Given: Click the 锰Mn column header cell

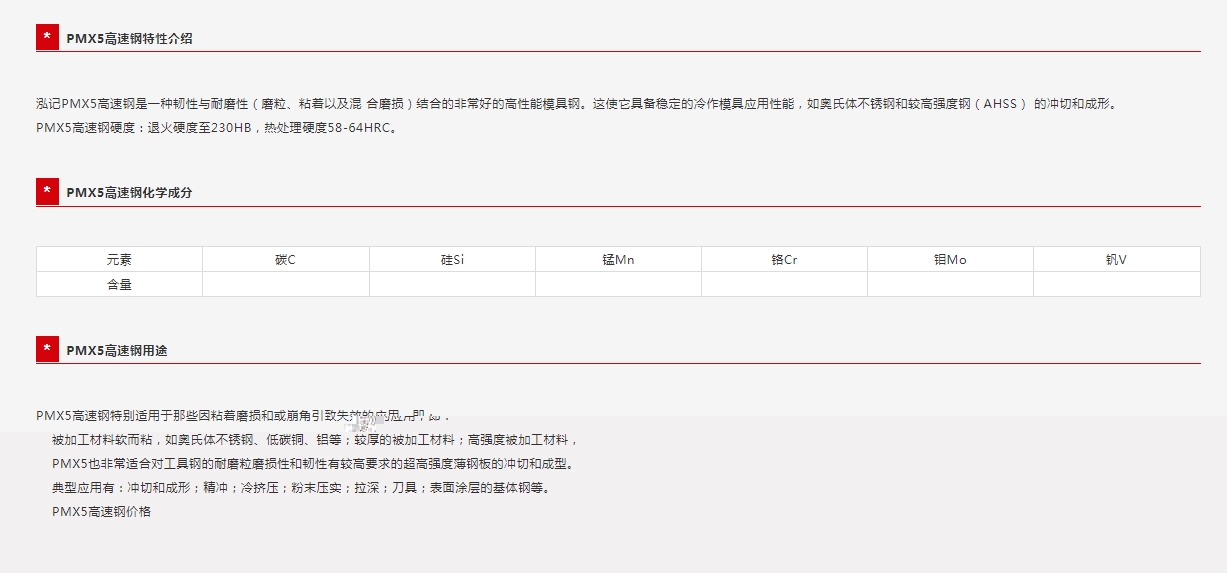Looking at the screenshot, I should click(618, 260).
